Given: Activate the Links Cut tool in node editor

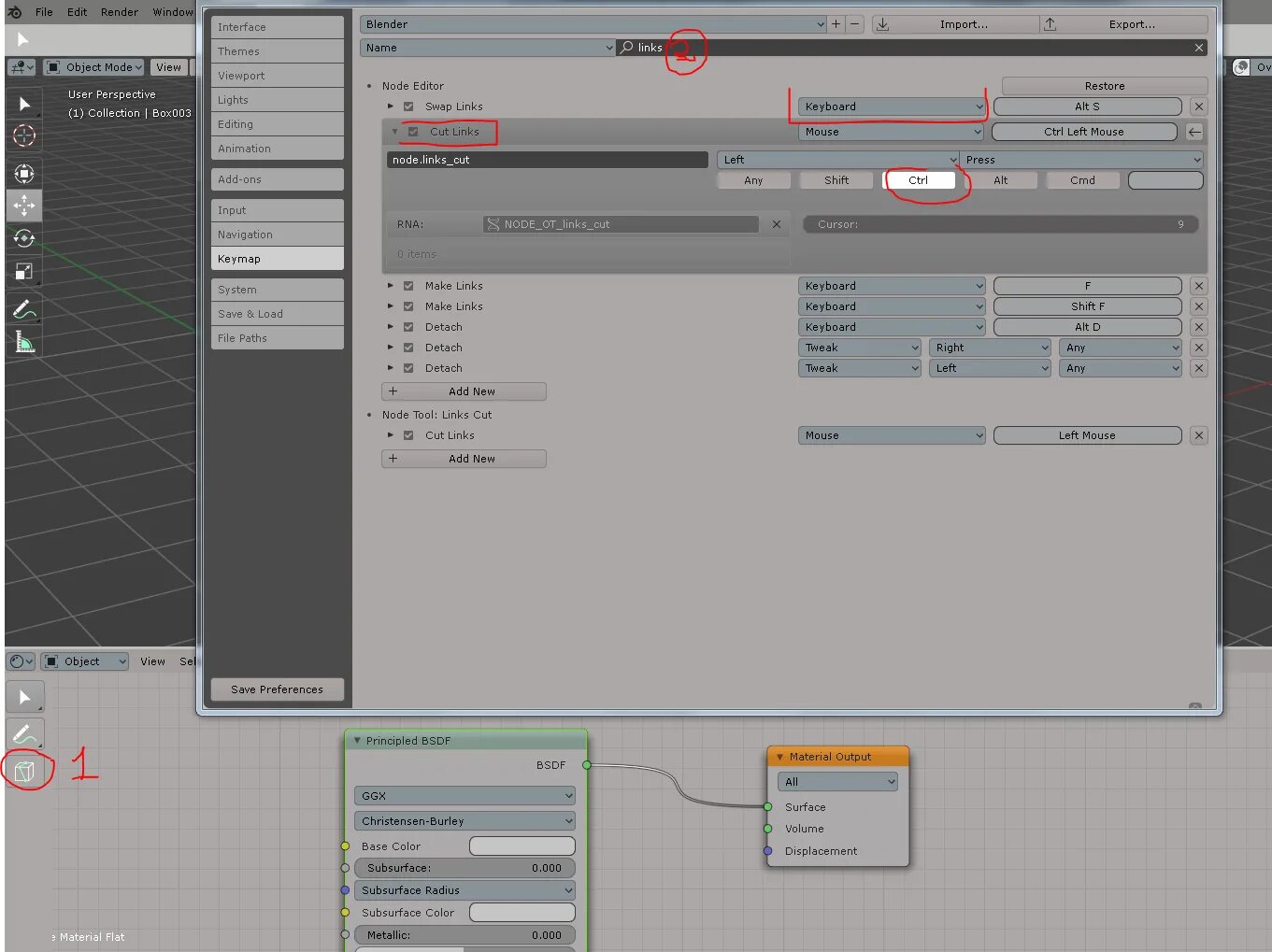Looking at the screenshot, I should coord(25,771).
